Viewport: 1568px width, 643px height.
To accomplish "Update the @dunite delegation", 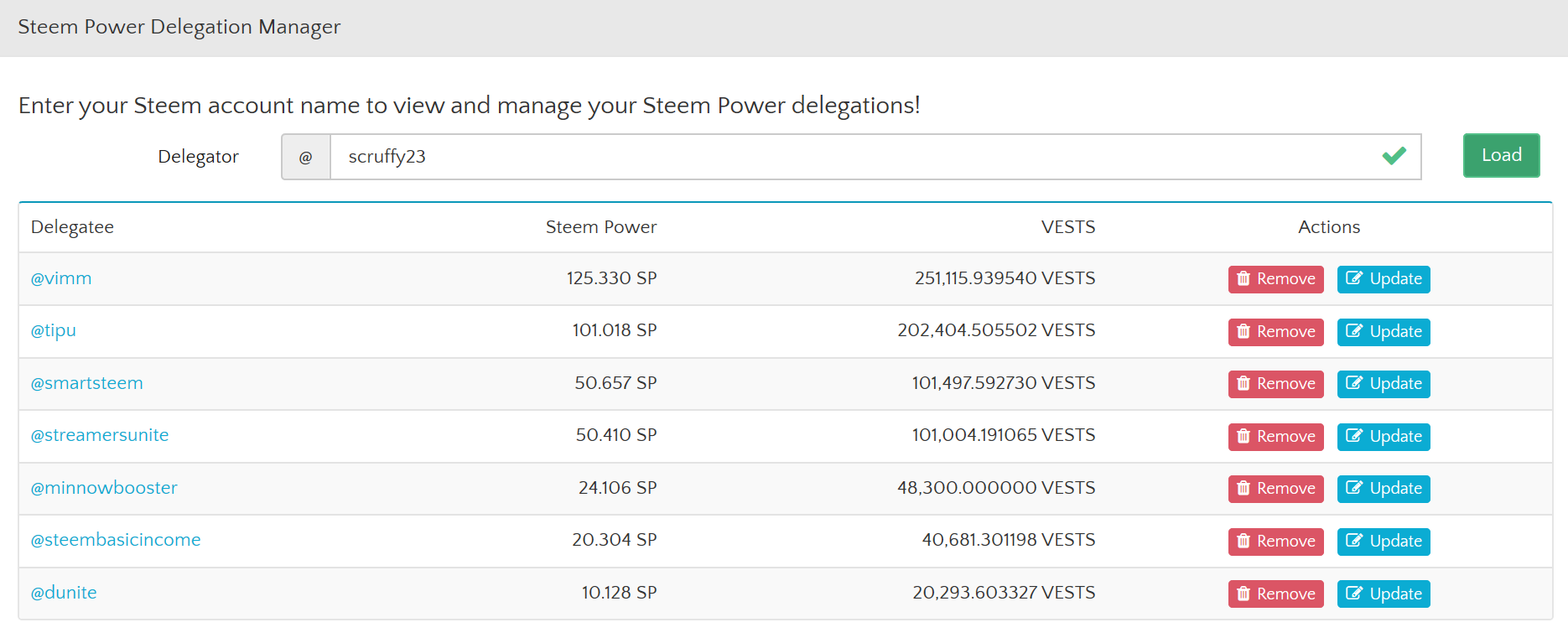I will coord(1384,594).
